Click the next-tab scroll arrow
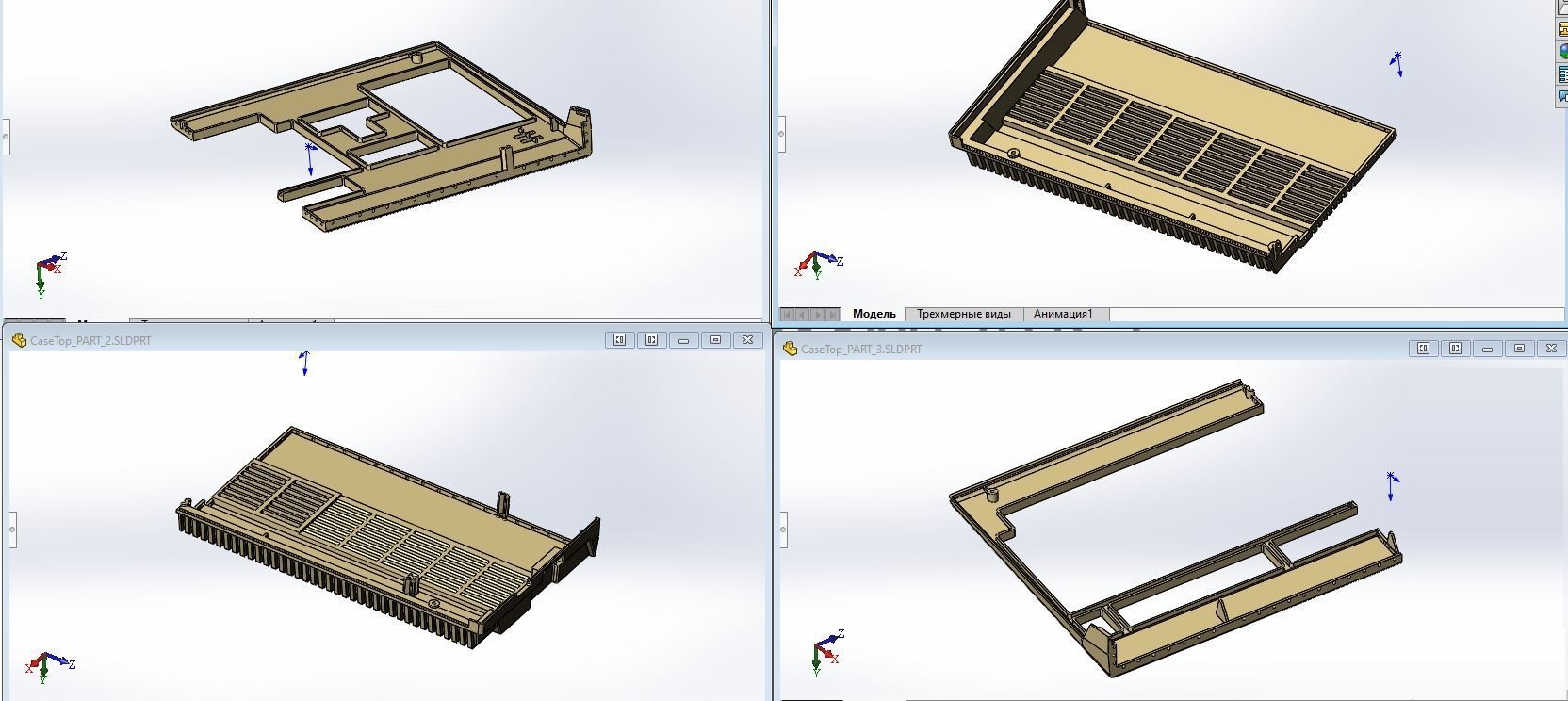This screenshot has width=1568, height=701. [x=818, y=314]
